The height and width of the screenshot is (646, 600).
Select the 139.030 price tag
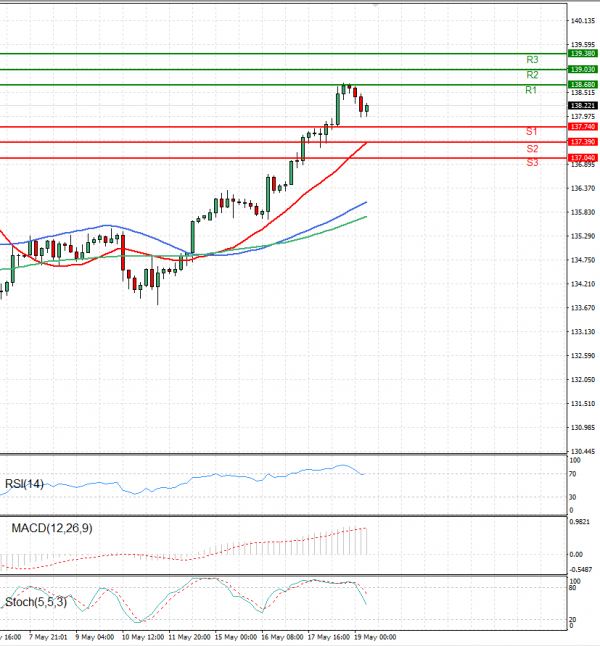tap(582, 69)
